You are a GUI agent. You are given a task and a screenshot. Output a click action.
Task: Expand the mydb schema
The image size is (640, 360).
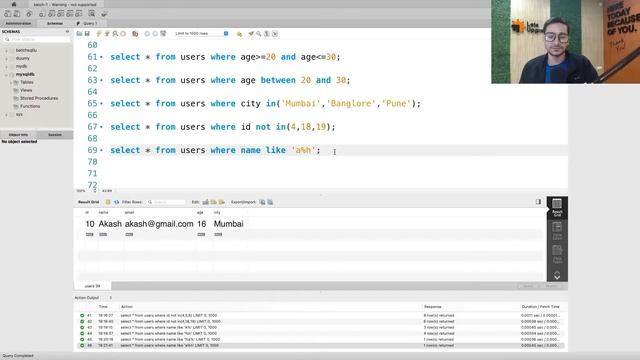(x=7, y=67)
